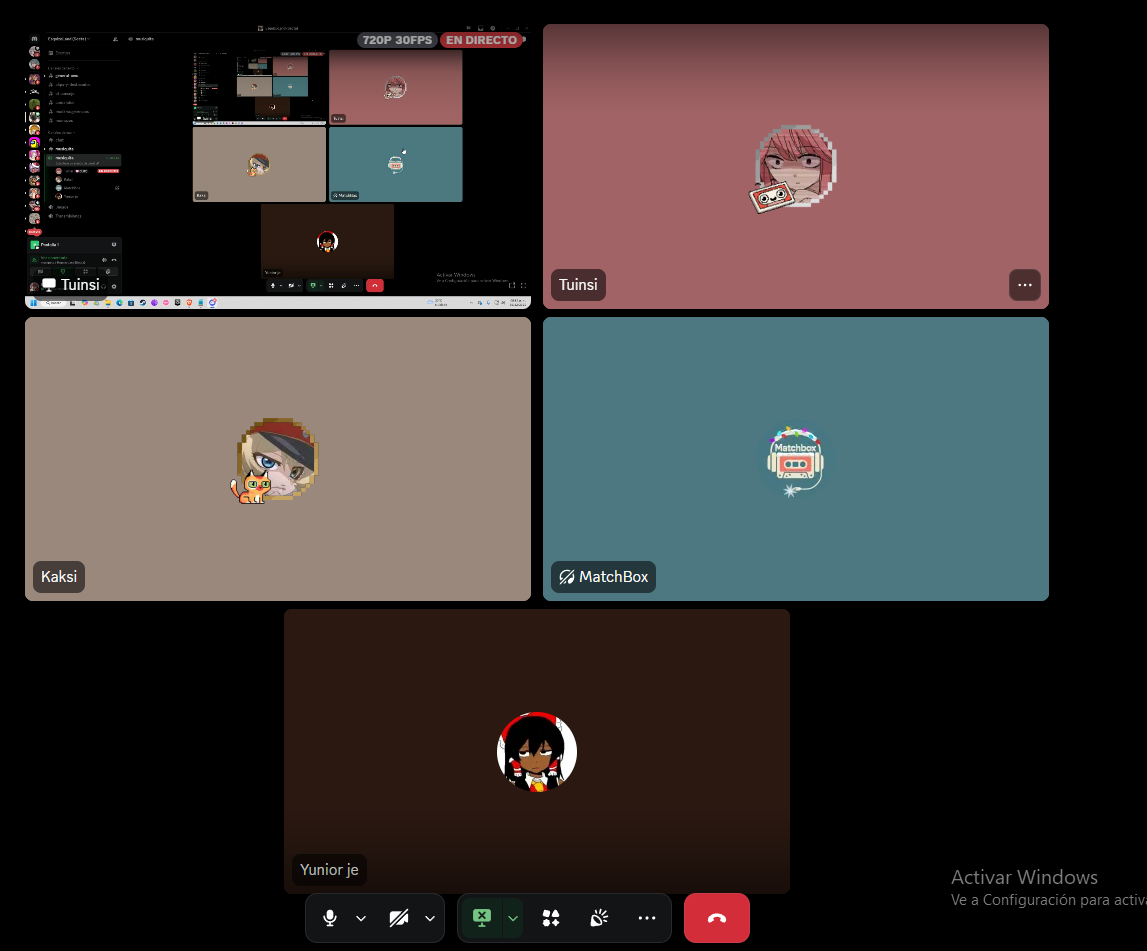The width and height of the screenshot is (1147, 951).
Task: Click Yunior je's round avatar
Action: coord(537,752)
